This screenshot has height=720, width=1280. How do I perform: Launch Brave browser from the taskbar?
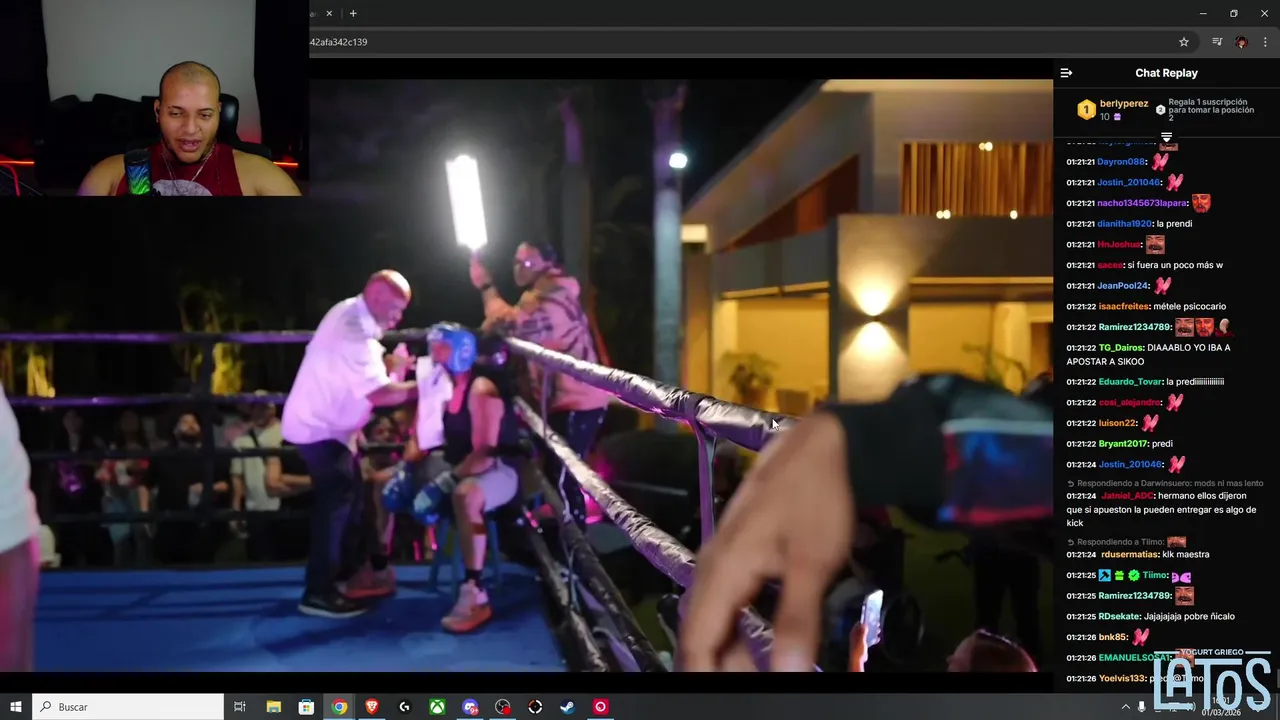coord(372,707)
